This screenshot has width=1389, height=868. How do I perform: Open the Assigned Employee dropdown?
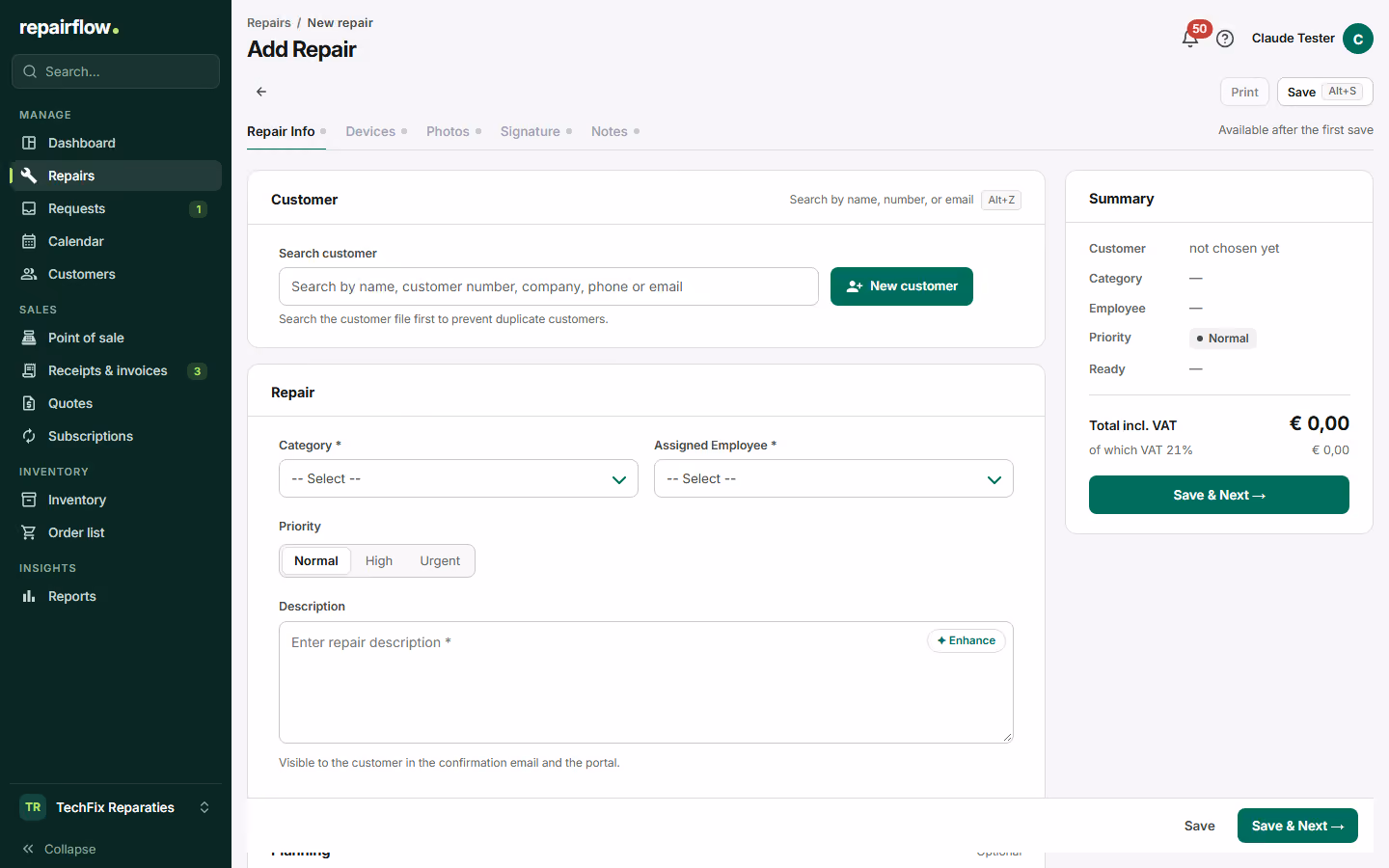(x=833, y=478)
